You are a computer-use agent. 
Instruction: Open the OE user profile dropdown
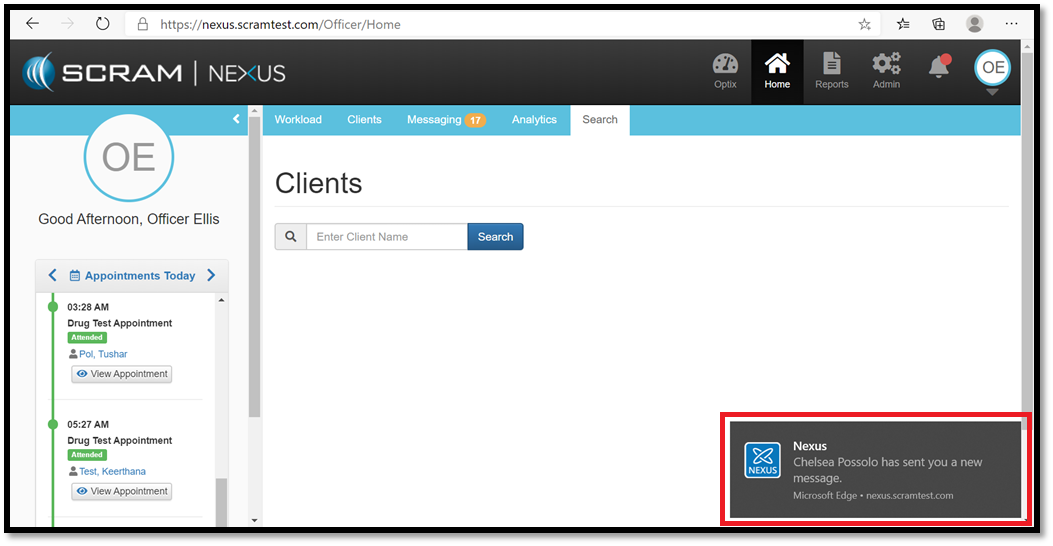pyautogui.click(x=992, y=72)
